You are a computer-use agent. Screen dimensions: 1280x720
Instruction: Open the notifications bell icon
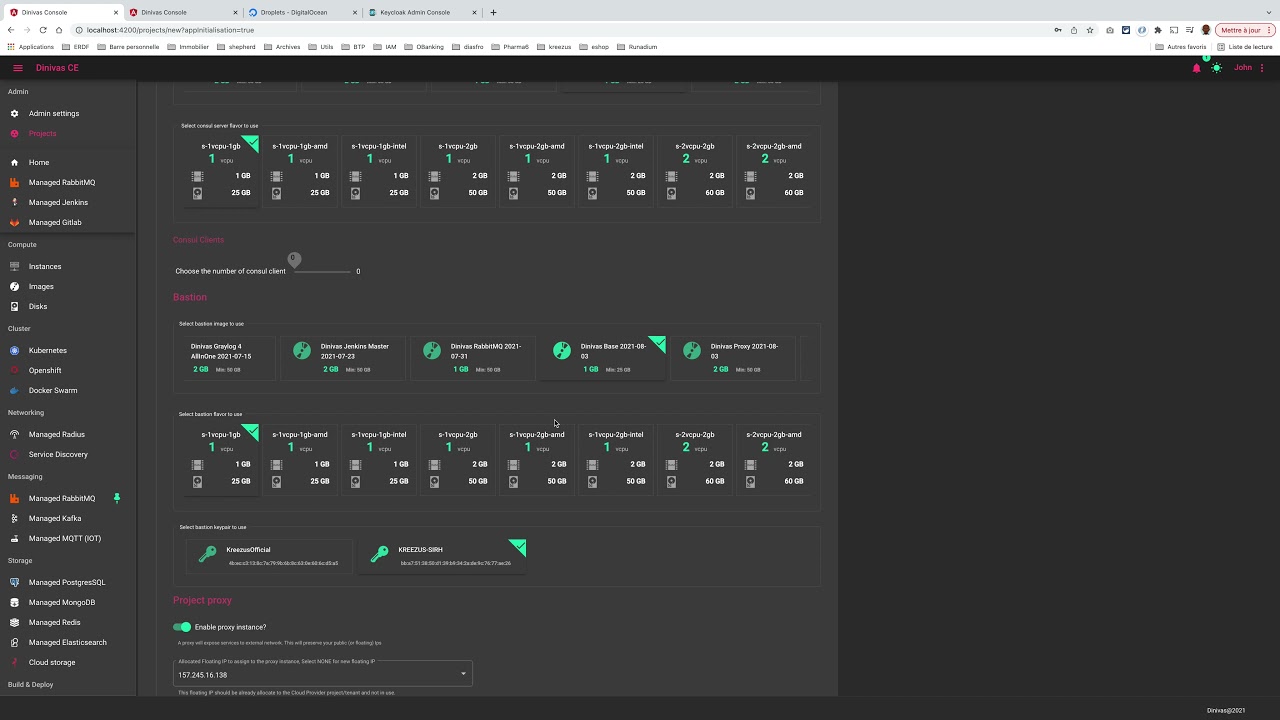tap(1196, 68)
